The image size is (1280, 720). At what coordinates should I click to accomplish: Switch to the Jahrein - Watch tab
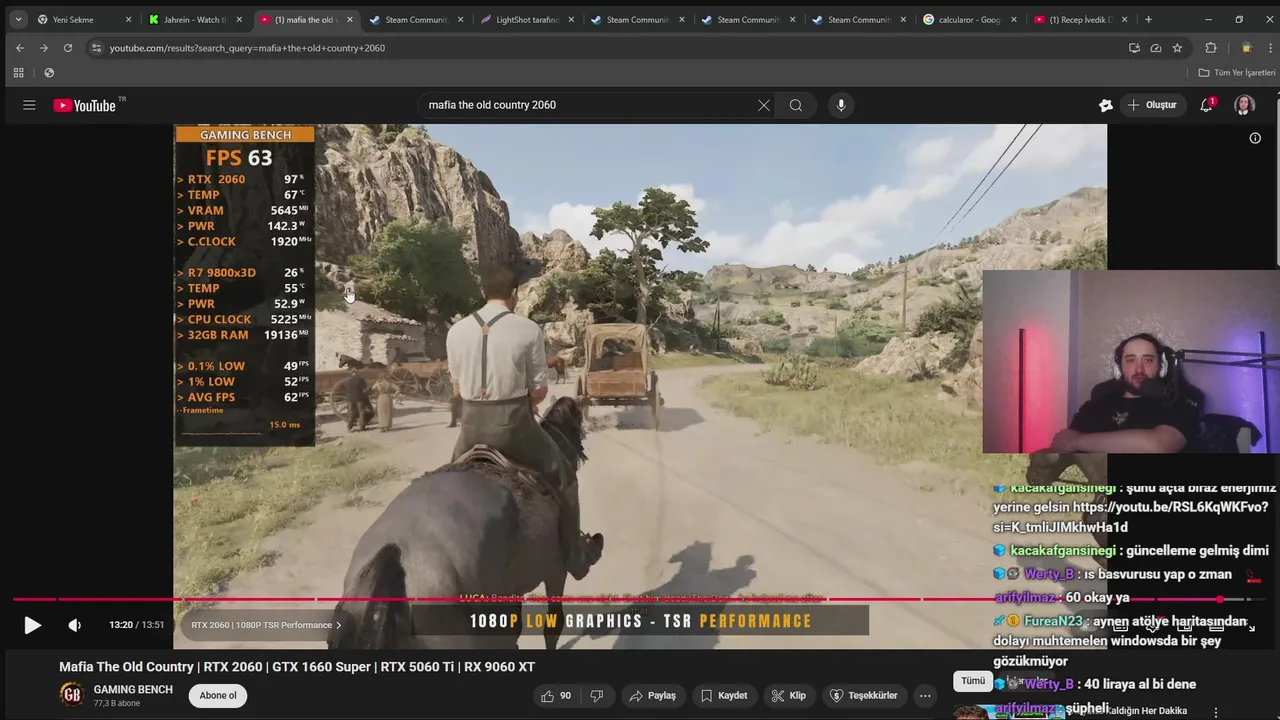click(x=195, y=19)
